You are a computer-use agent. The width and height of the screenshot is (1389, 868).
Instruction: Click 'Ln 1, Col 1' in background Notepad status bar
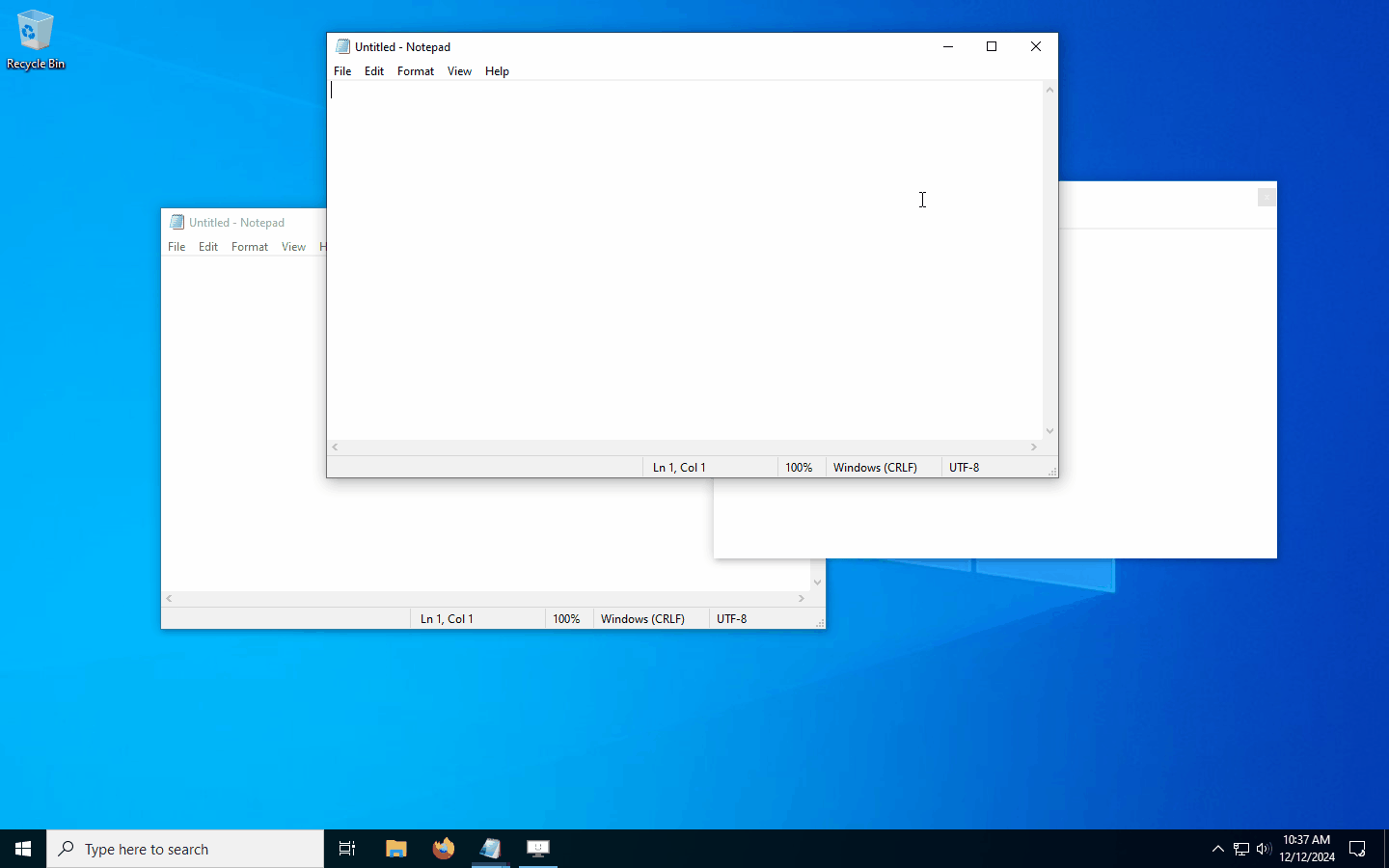point(447,619)
